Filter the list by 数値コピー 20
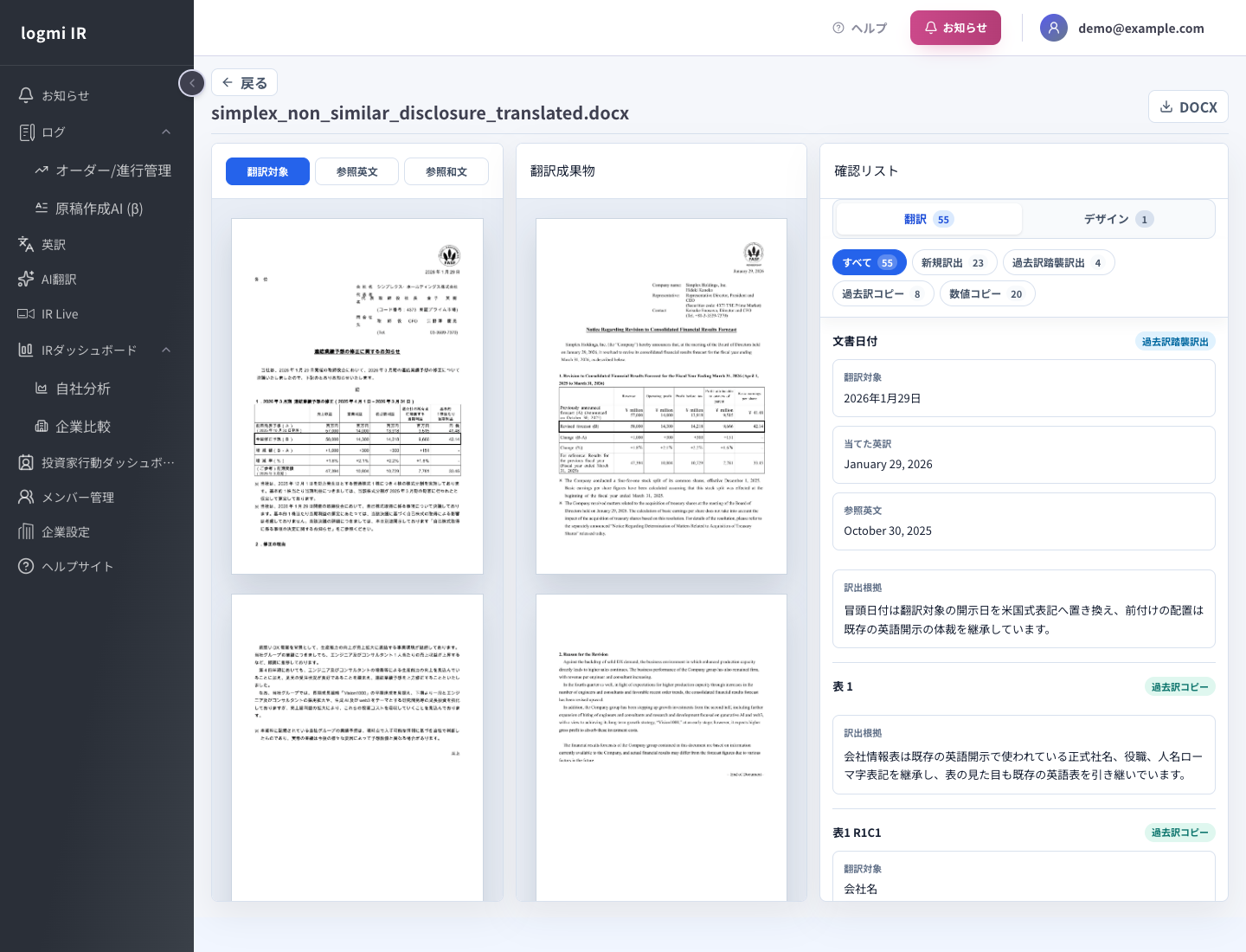1246x952 pixels. tap(987, 293)
